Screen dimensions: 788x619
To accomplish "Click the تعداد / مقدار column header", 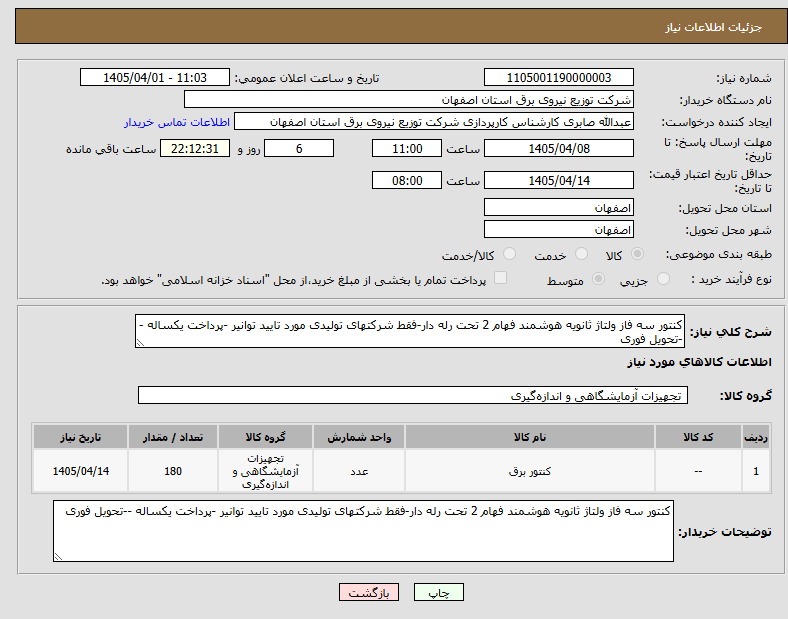I will tap(173, 437).
